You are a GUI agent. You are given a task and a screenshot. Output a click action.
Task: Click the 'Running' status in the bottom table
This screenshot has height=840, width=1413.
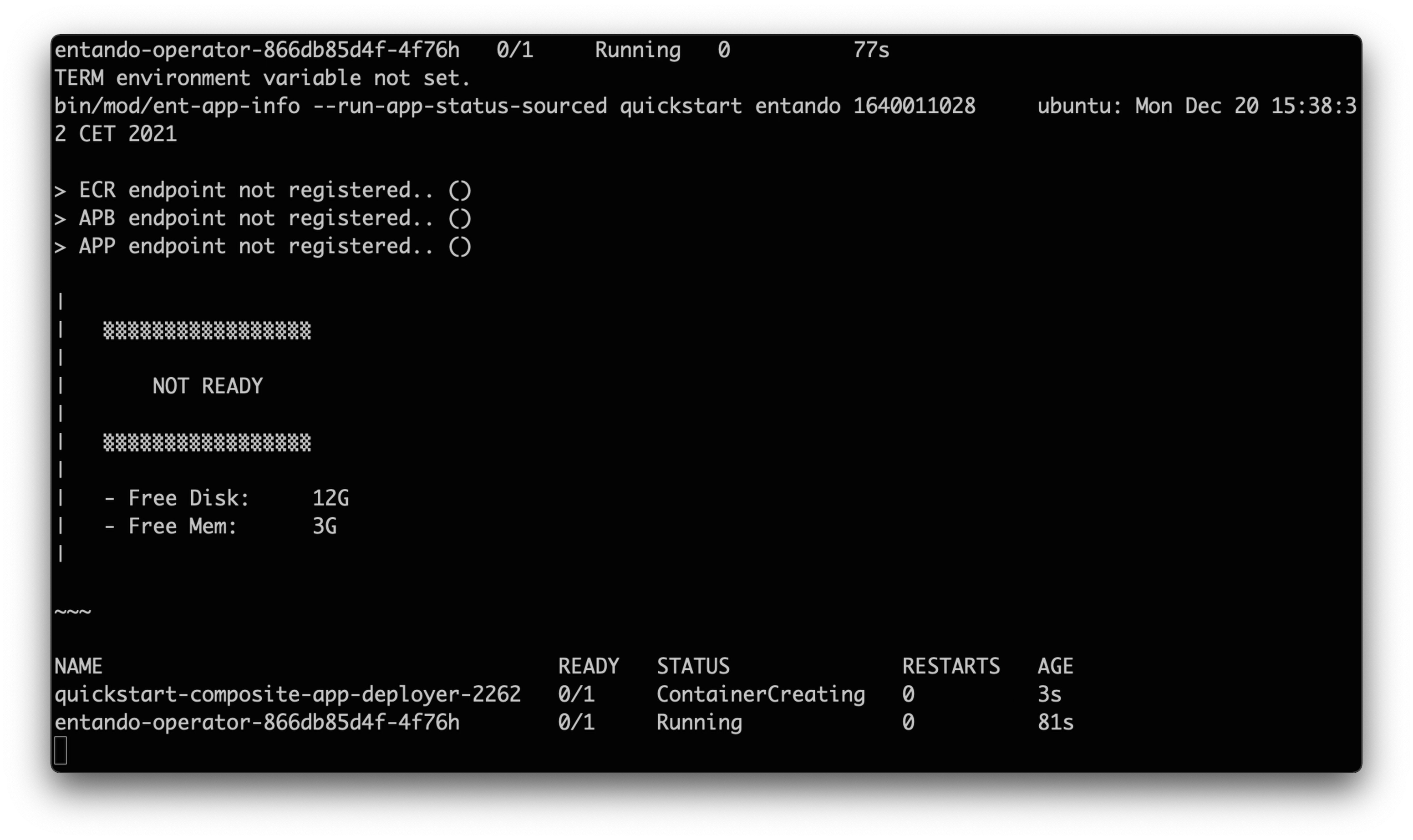[699, 723]
